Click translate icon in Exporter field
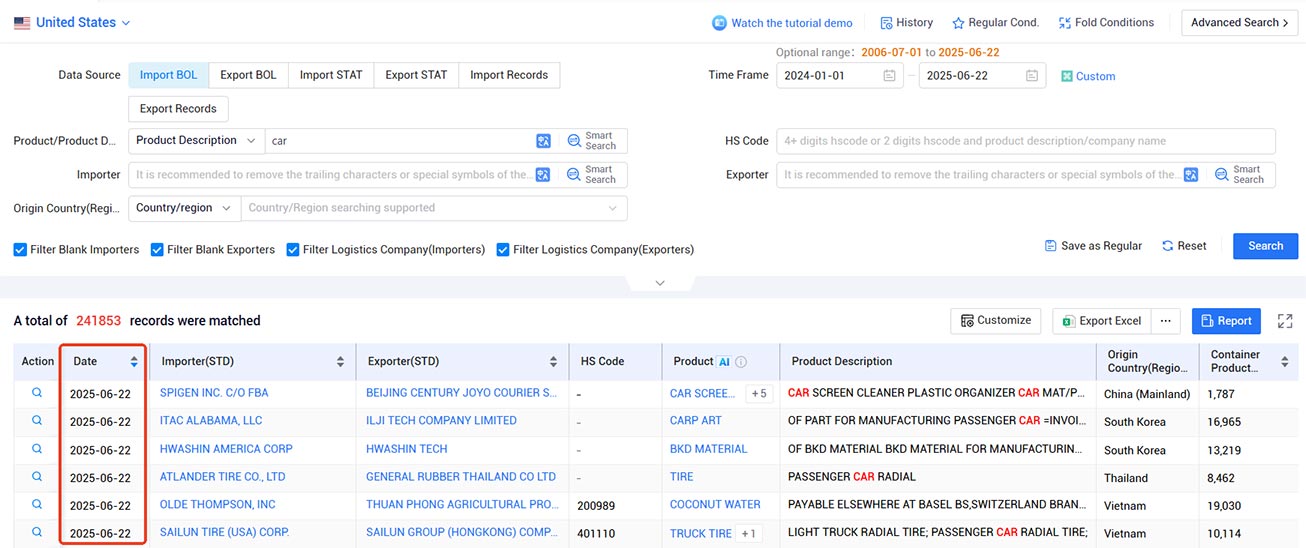 [x=1191, y=175]
